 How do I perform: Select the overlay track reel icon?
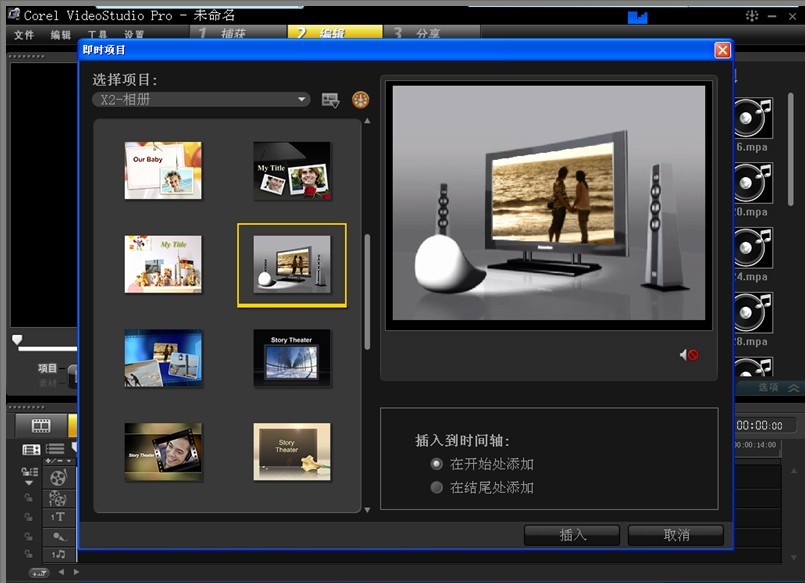(59, 498)
